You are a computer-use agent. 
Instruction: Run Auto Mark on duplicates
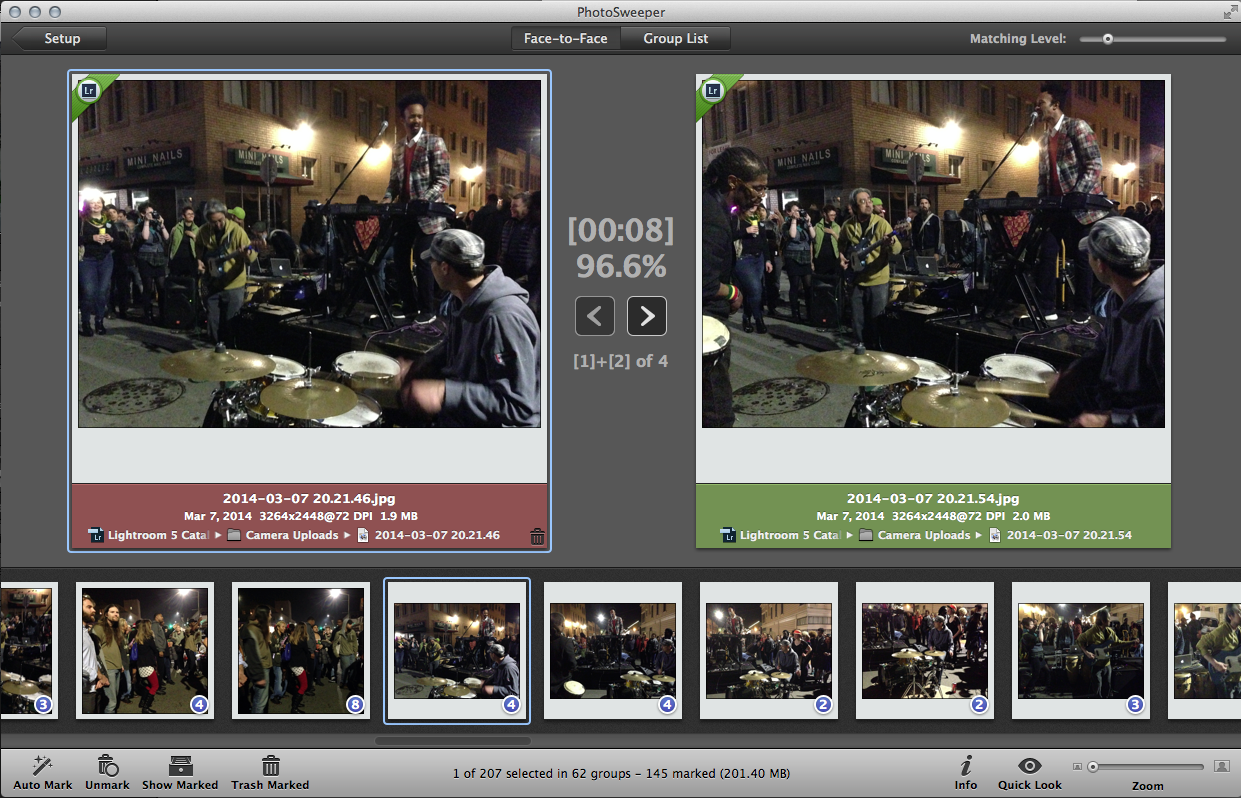click(x=43, y=772)
